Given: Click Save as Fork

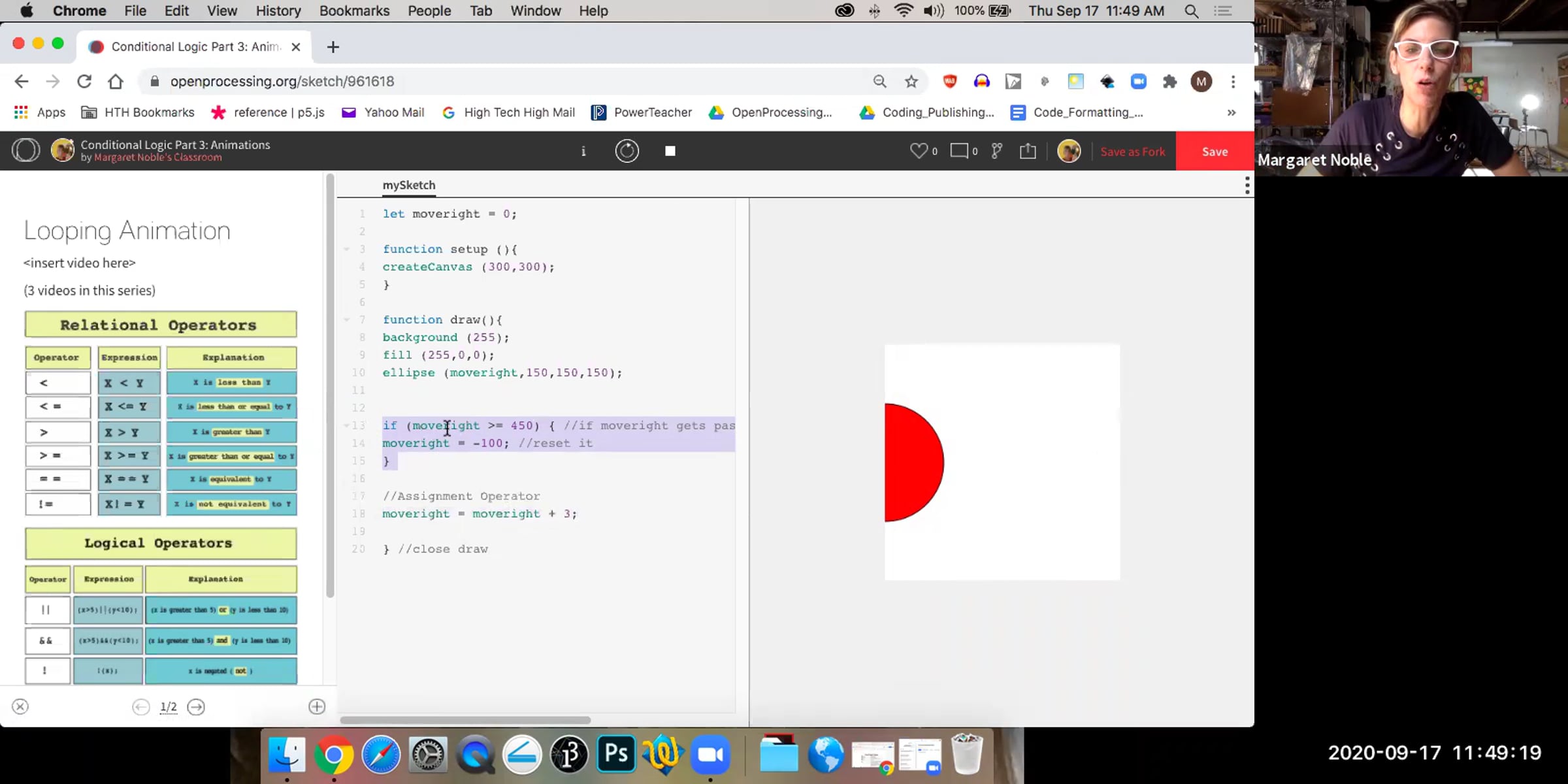Looking at the screenshot, I should [x=1132, y=152].
